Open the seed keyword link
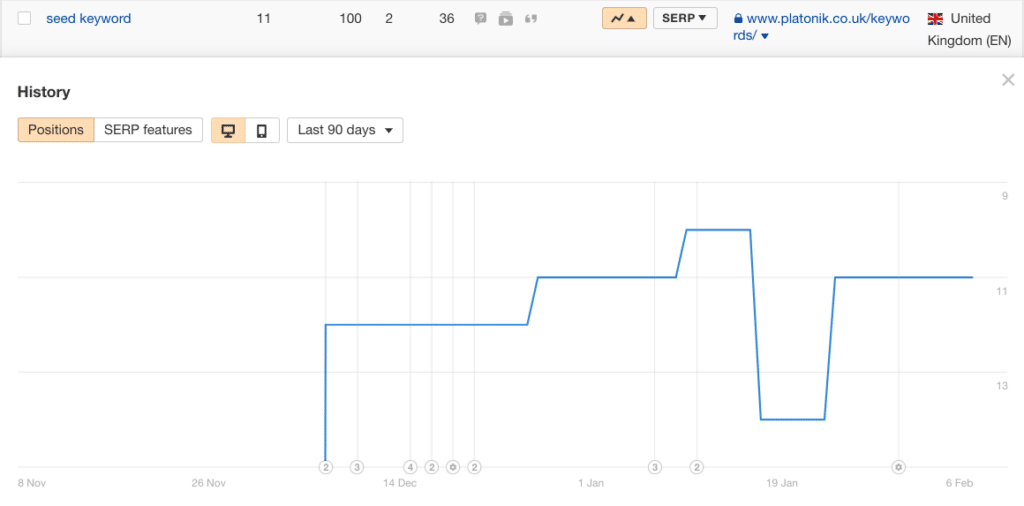 [88, 18]
